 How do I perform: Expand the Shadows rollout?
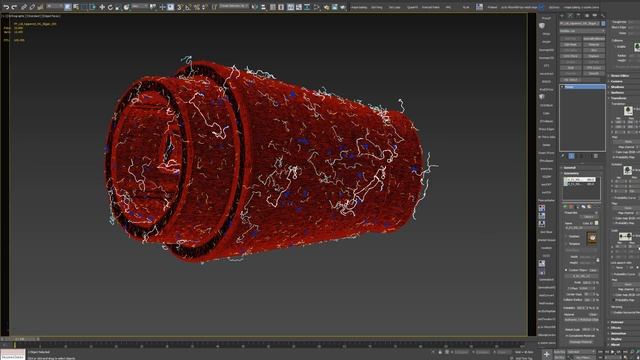[x=624, y=87]
